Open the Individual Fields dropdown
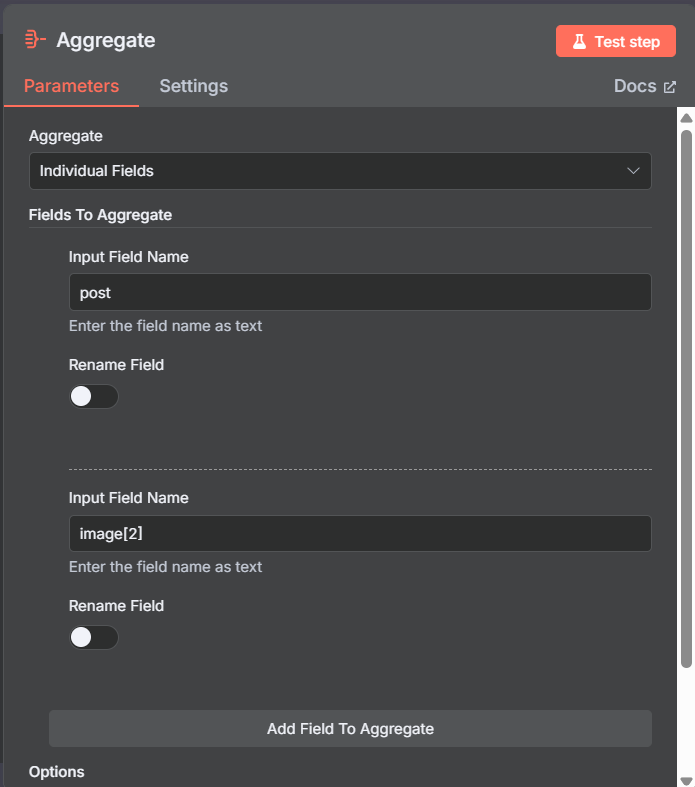The image size is (695, 787). [x=340, y=171]
